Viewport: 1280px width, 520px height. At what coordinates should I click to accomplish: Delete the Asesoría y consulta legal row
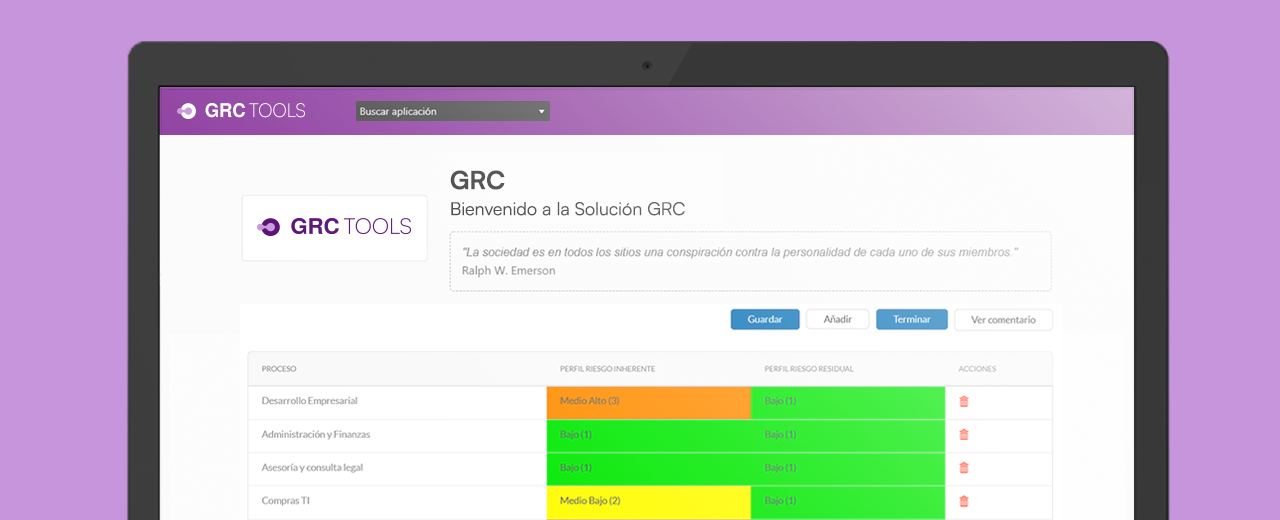(964, 468)
